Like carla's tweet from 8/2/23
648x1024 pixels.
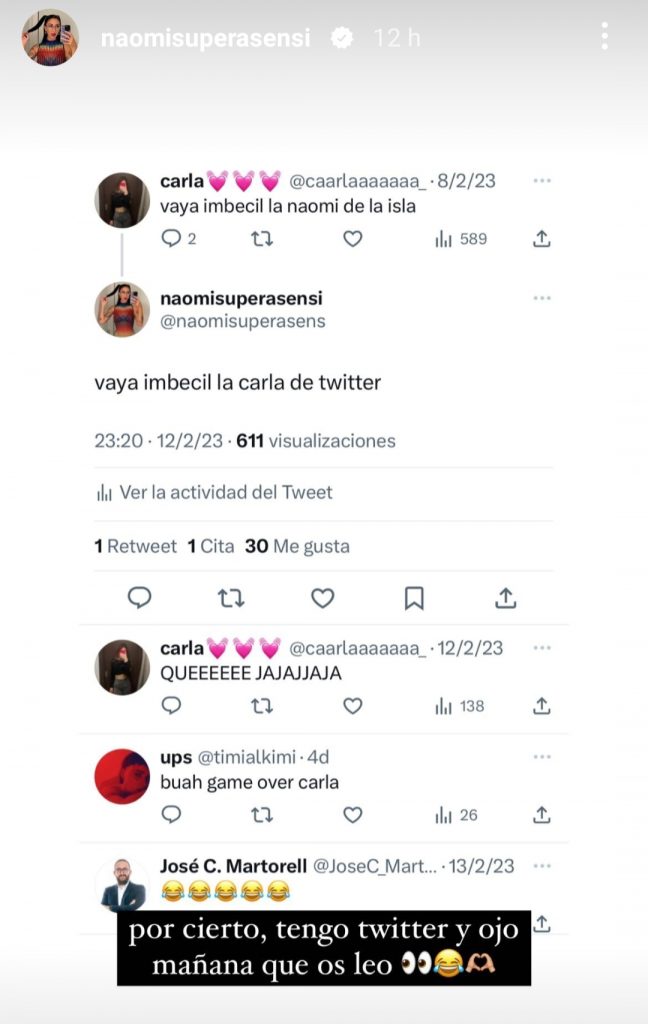point(352,239)
